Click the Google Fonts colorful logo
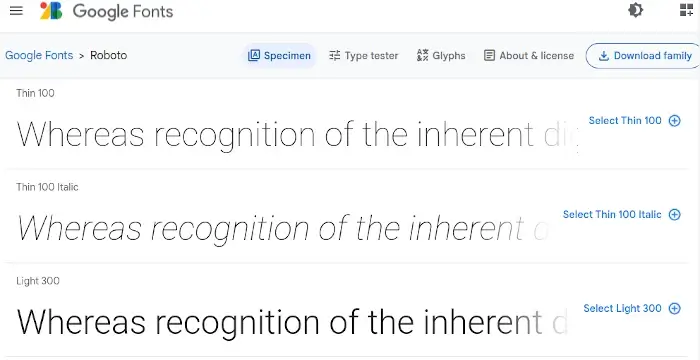This screenshot has height=360, width=700. (51, 11)
